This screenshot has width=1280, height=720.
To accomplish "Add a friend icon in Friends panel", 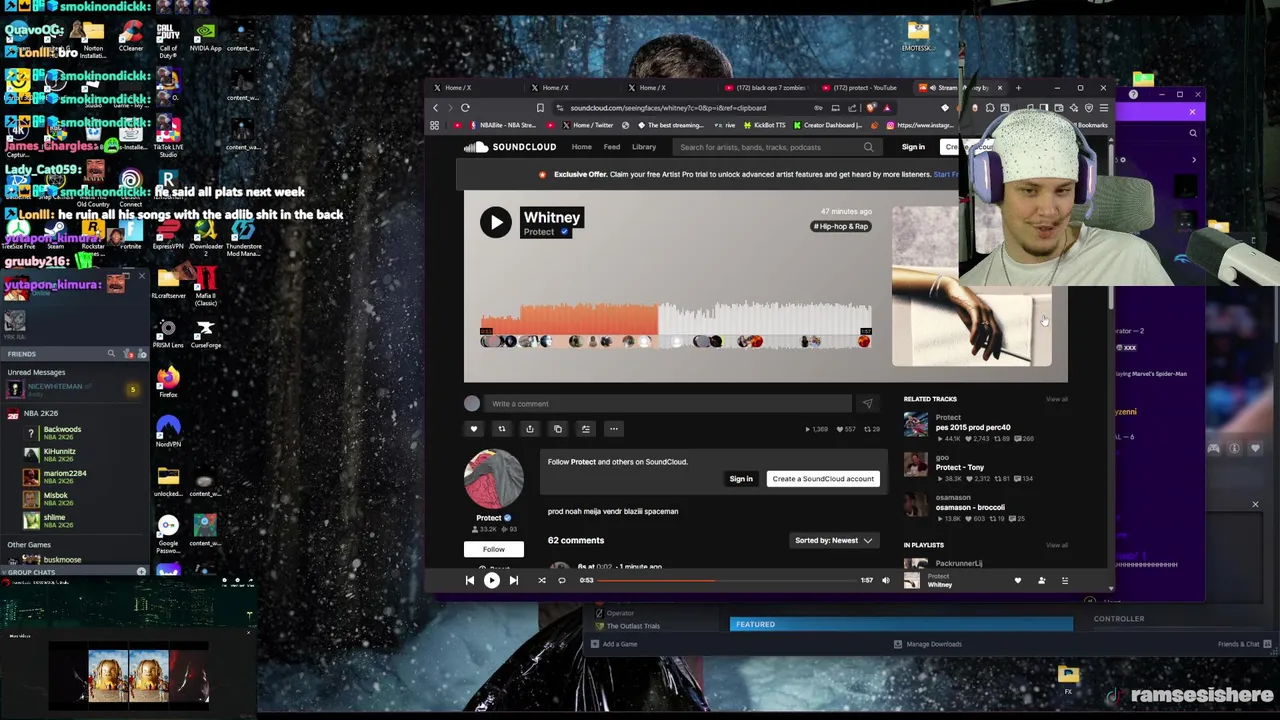I will tap(142, 354).
